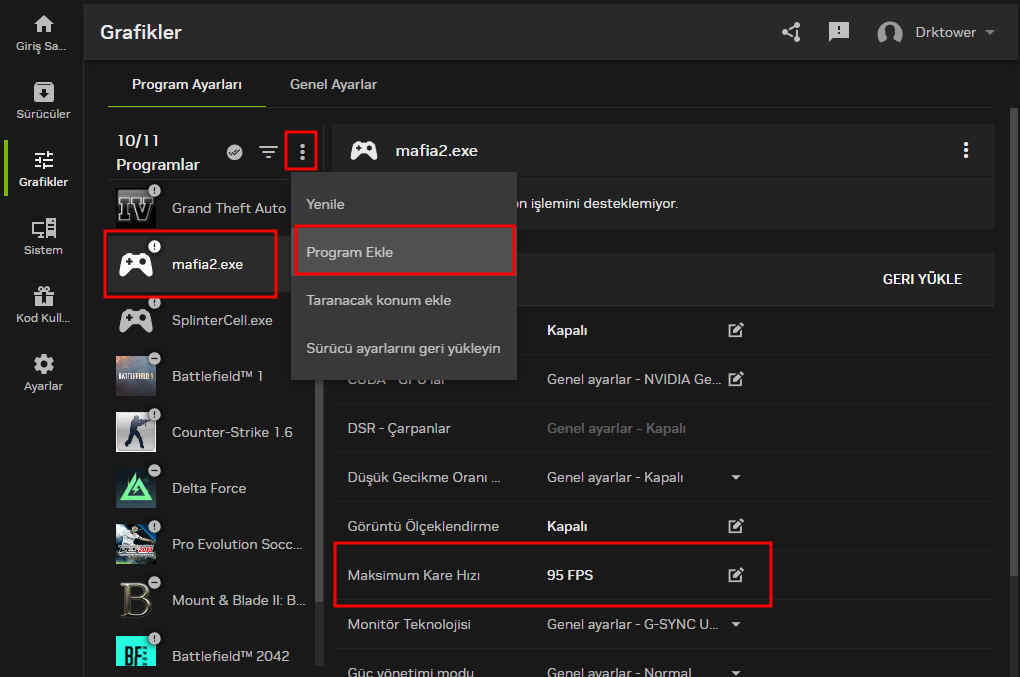This screenshot has height=677, width=1020.
Task: Click the DSR - Çarpanlar label
Action: click(x=399, y=429)
